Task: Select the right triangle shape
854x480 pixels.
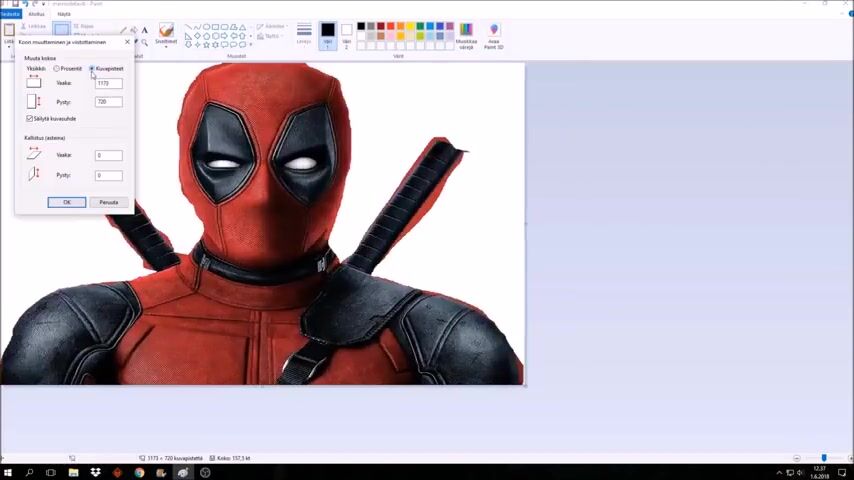Action: point(188,36)
